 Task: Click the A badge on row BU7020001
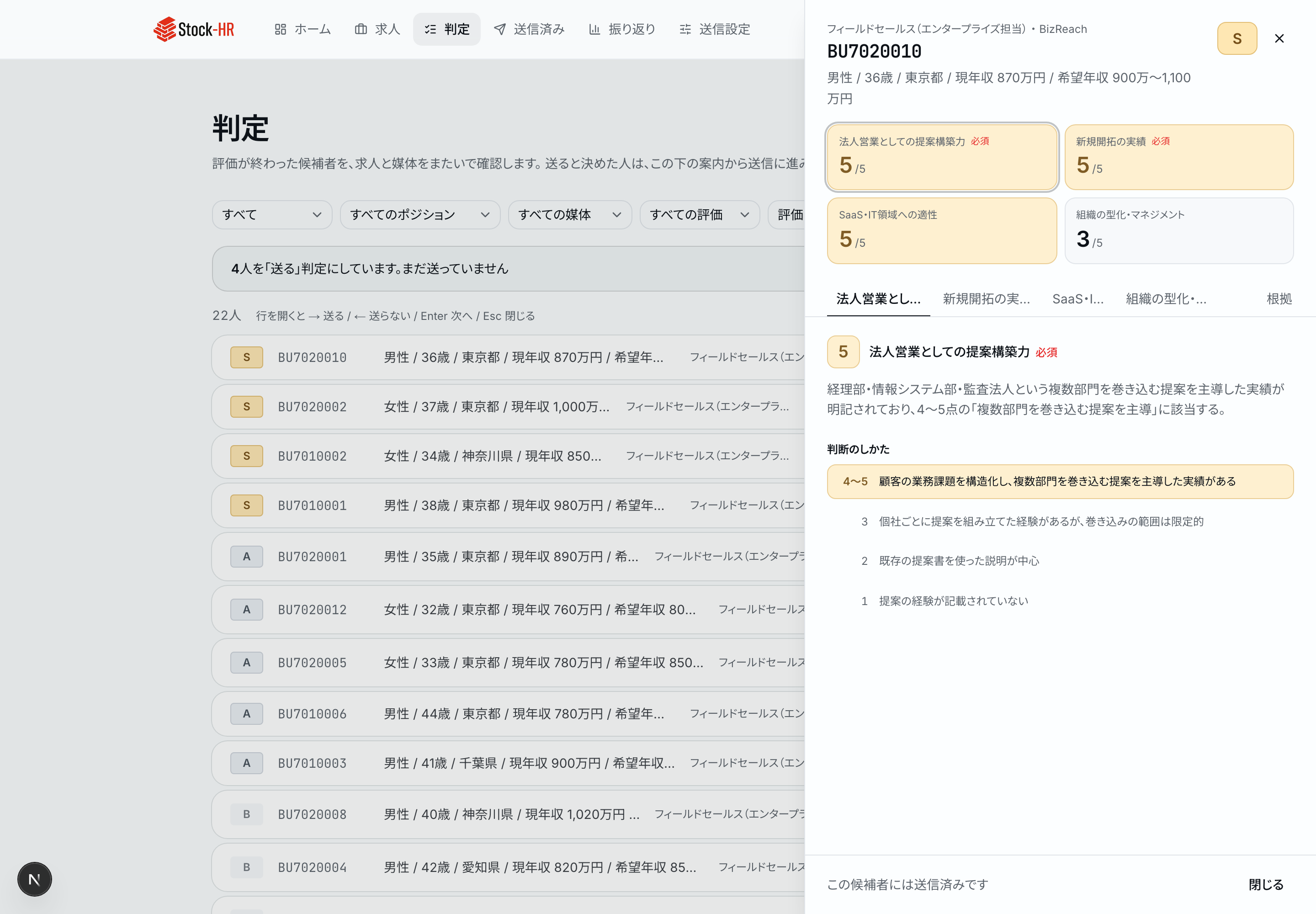247,557
